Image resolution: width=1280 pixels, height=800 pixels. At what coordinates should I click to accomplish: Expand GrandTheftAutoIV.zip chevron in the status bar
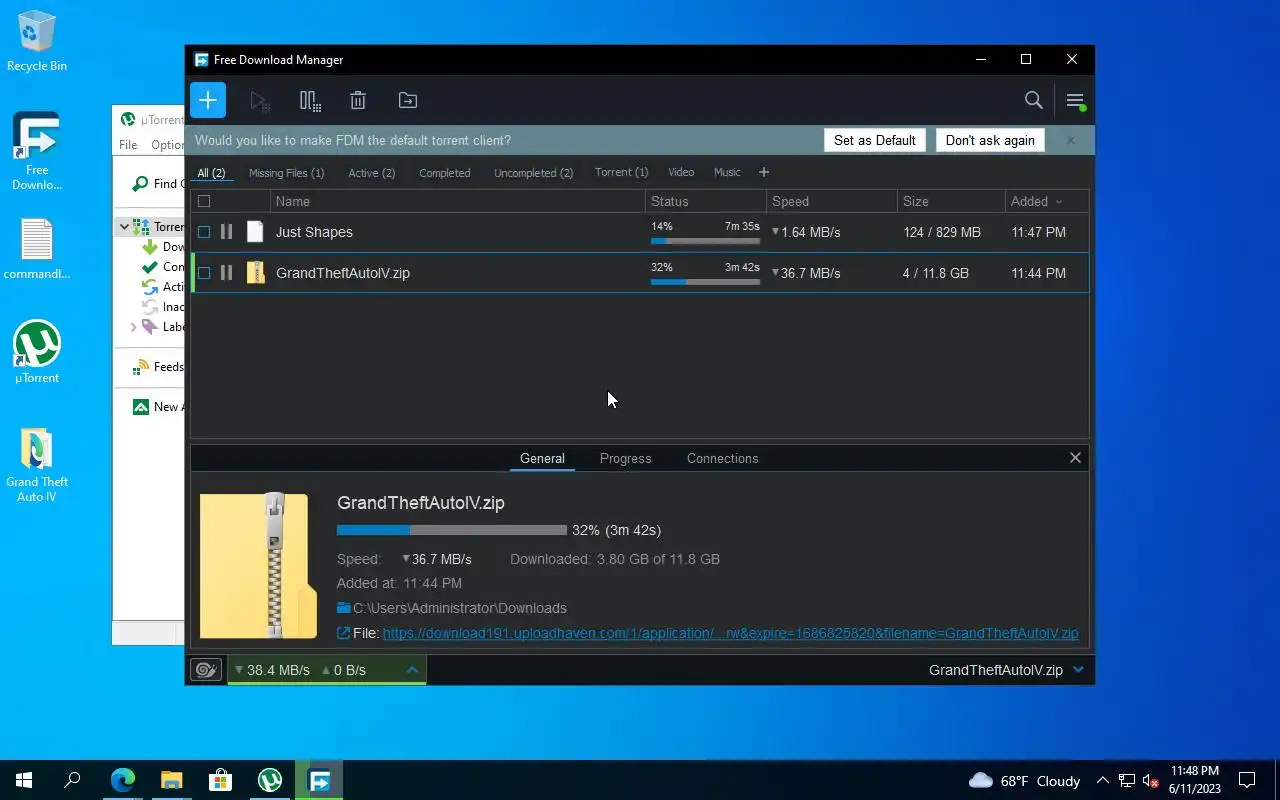tap(1078, 670)
